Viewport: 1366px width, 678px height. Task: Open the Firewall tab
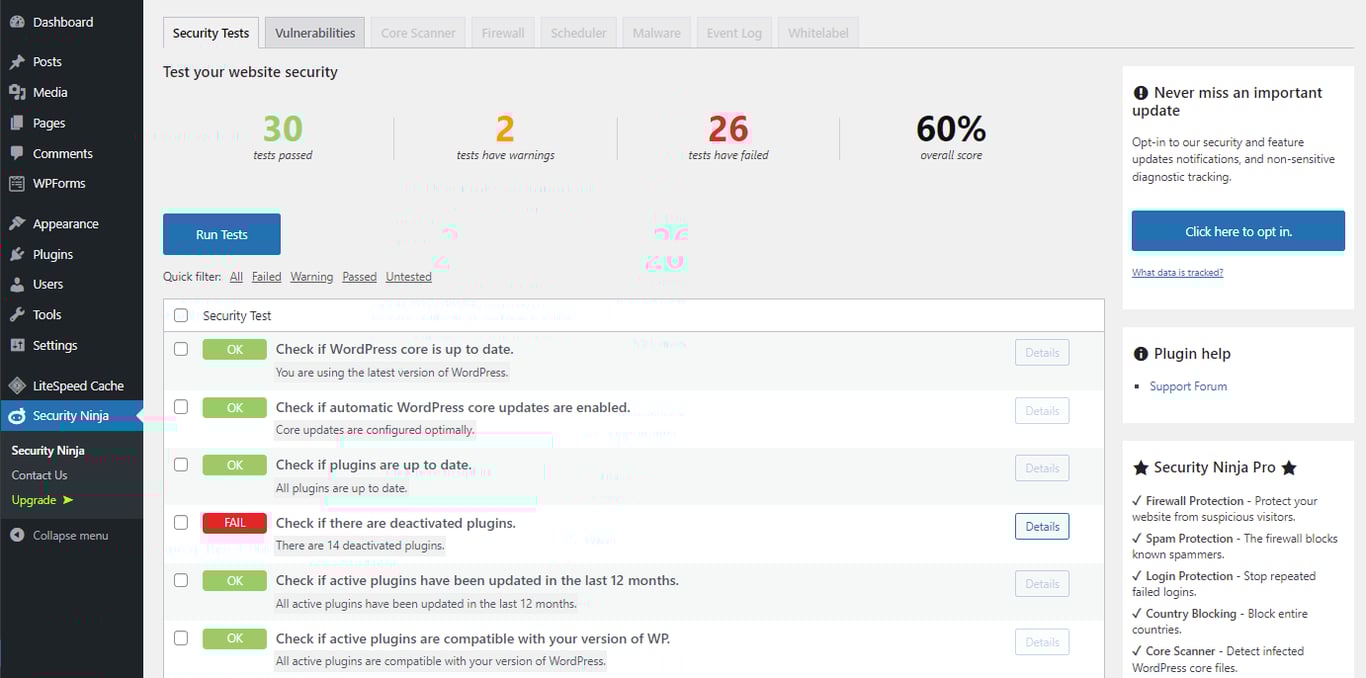pyautogui.click(x=502, y=31)
